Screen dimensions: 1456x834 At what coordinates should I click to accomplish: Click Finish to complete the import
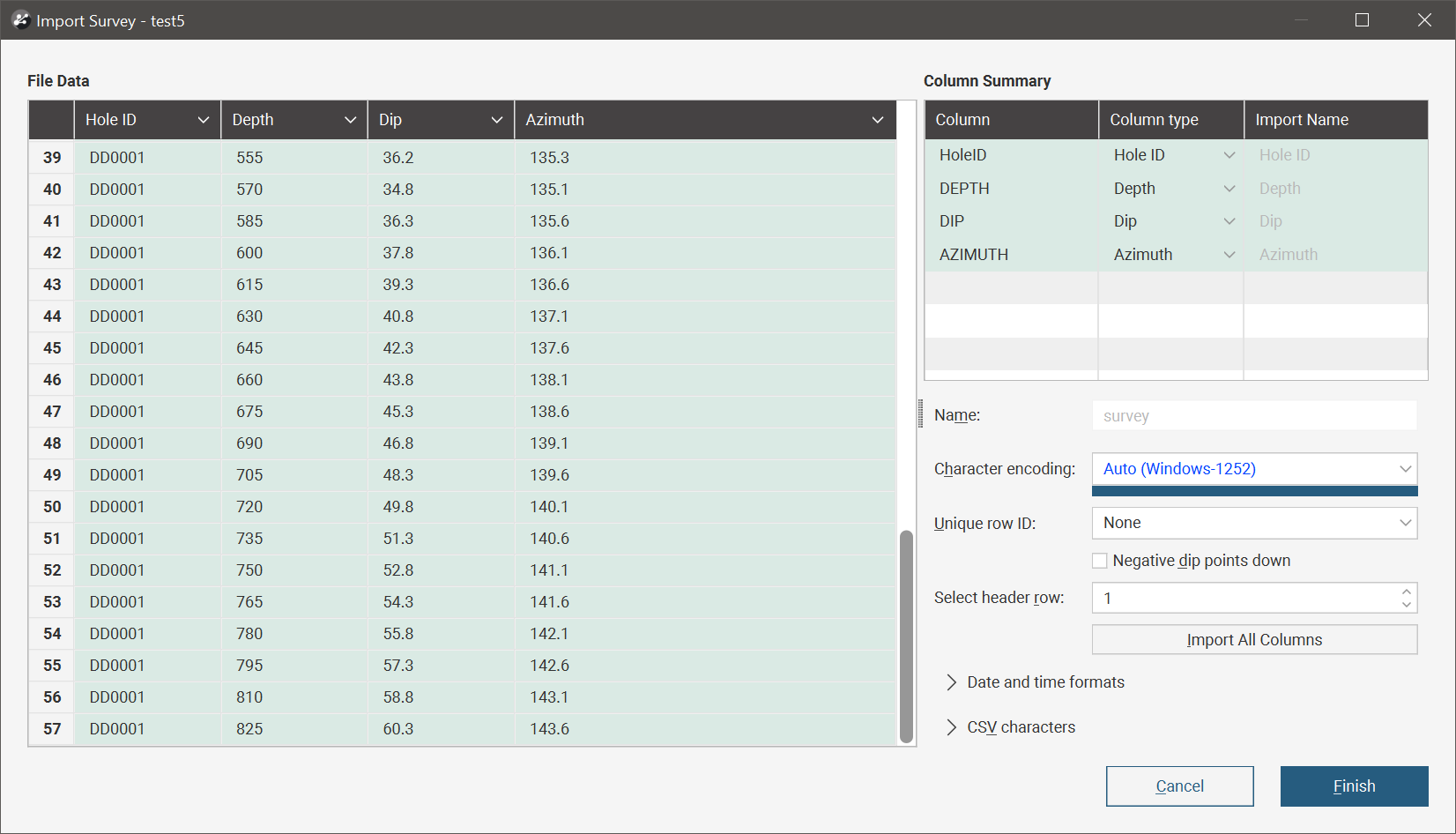click(1354, 786)
